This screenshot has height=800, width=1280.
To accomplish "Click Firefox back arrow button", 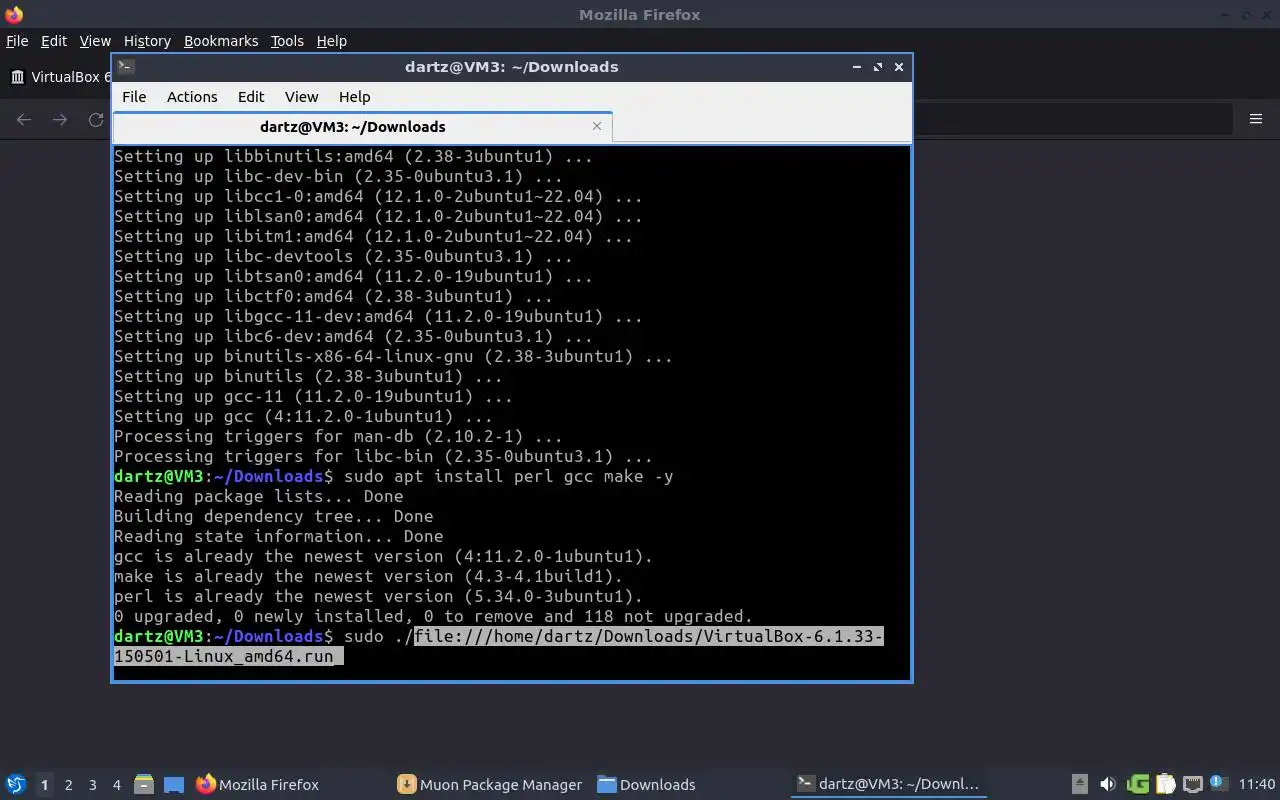I will point(24,120).
